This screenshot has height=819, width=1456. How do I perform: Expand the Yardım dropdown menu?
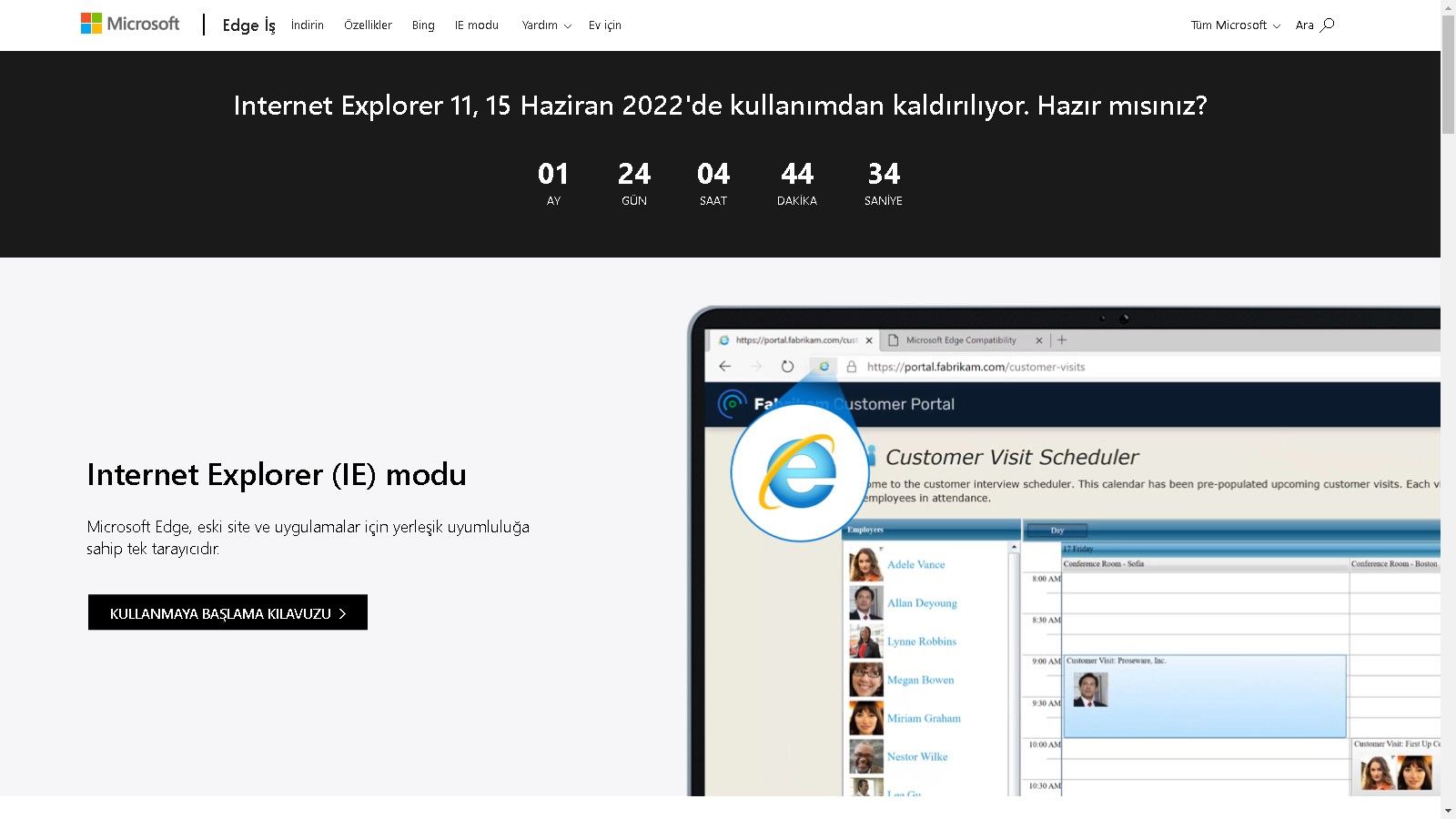546,25
